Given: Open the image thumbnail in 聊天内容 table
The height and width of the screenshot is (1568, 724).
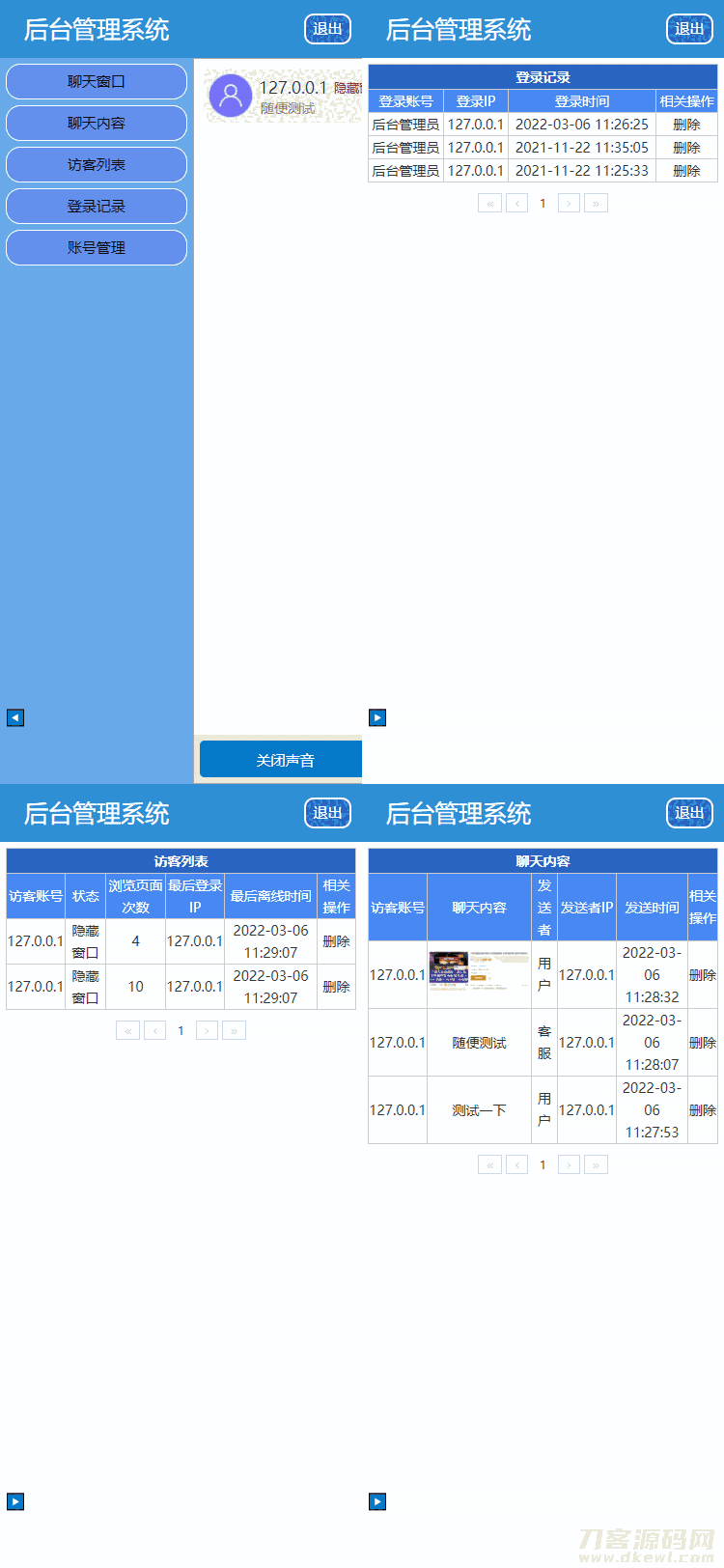Looking at the screenshot, I should [x=479, y=973].
